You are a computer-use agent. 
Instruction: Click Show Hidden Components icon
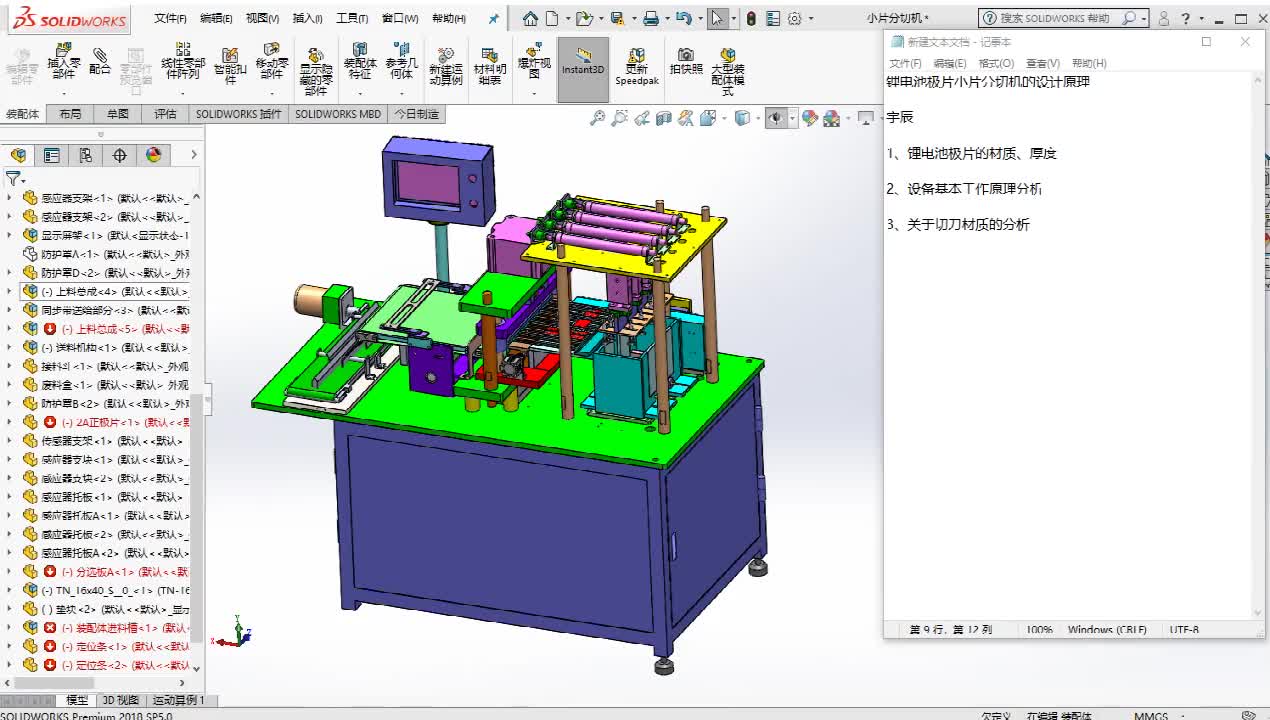click(x=315, y=70)
